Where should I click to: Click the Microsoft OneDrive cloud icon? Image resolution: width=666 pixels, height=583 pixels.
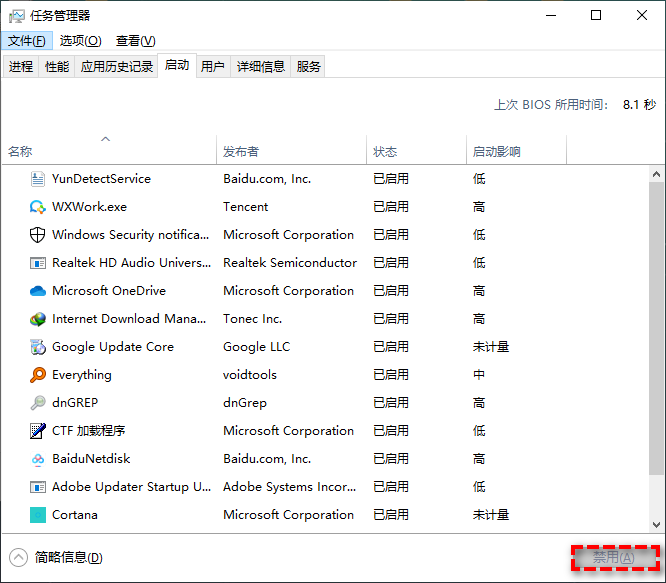(37, 291)
